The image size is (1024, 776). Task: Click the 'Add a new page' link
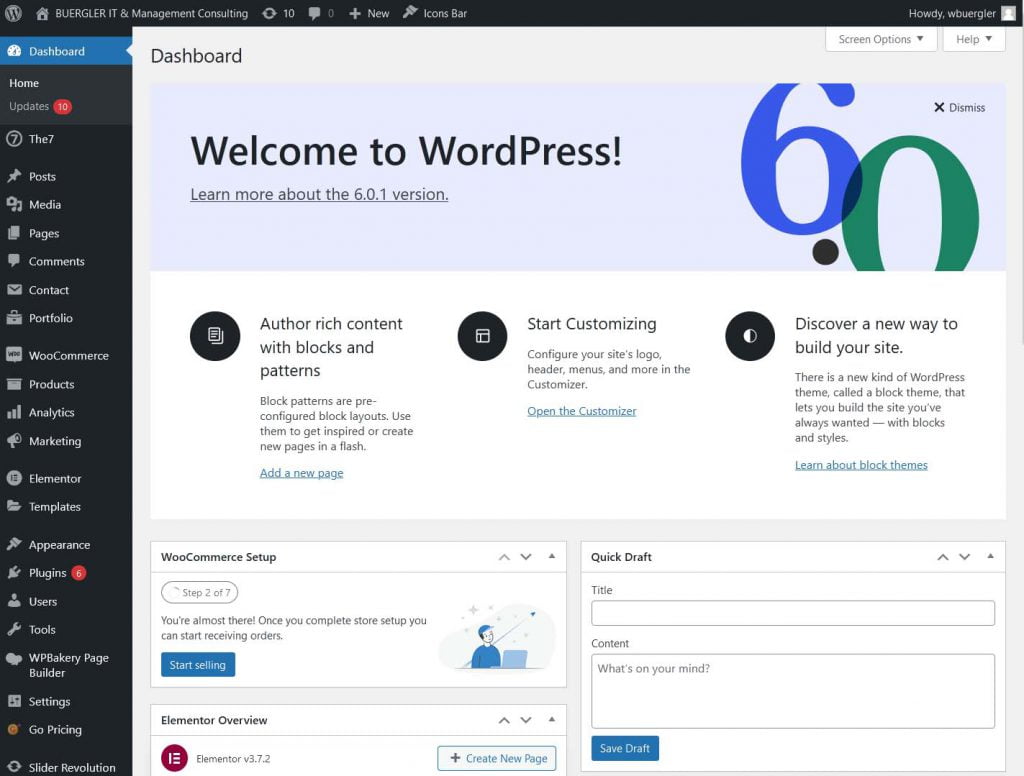(301, 472)
